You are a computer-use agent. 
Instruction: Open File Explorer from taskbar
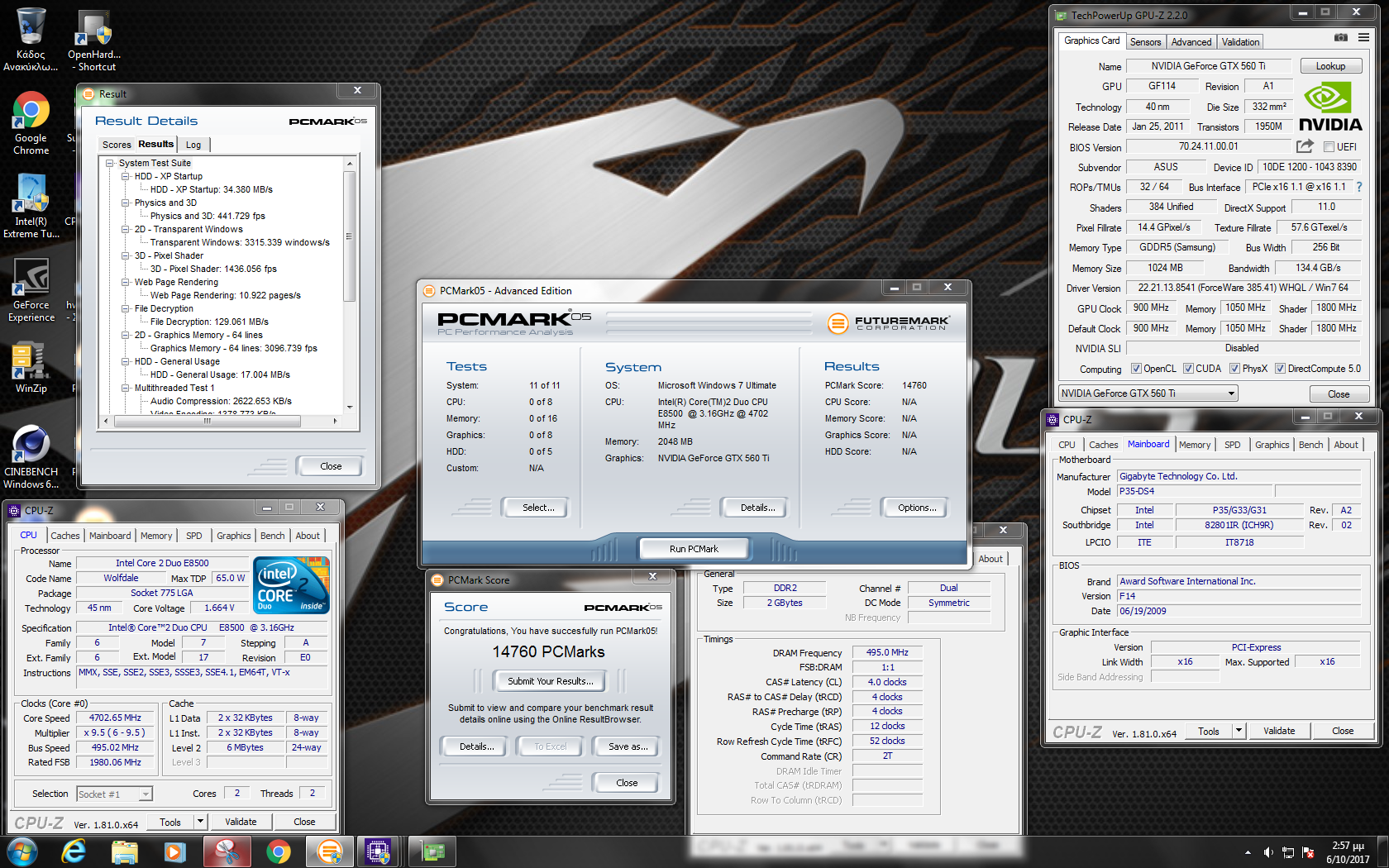125,851
